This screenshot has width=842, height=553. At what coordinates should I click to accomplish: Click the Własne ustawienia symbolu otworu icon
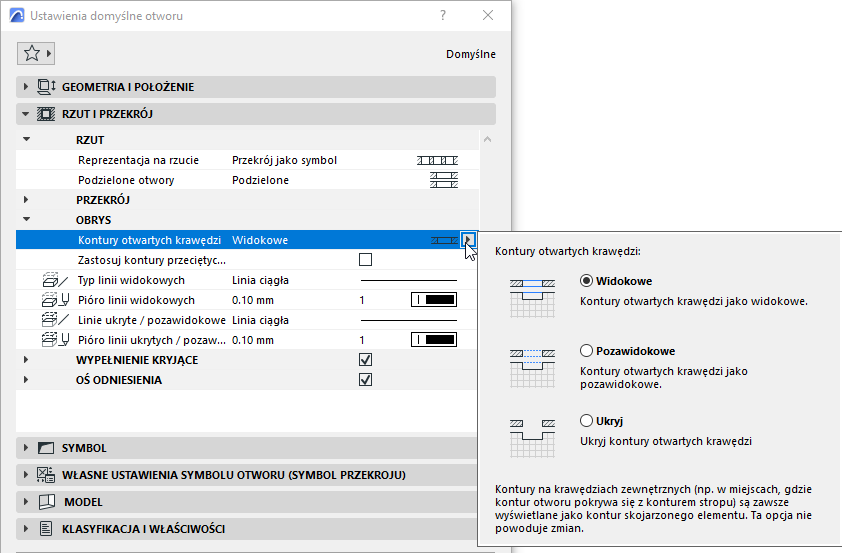coord(46,475)
